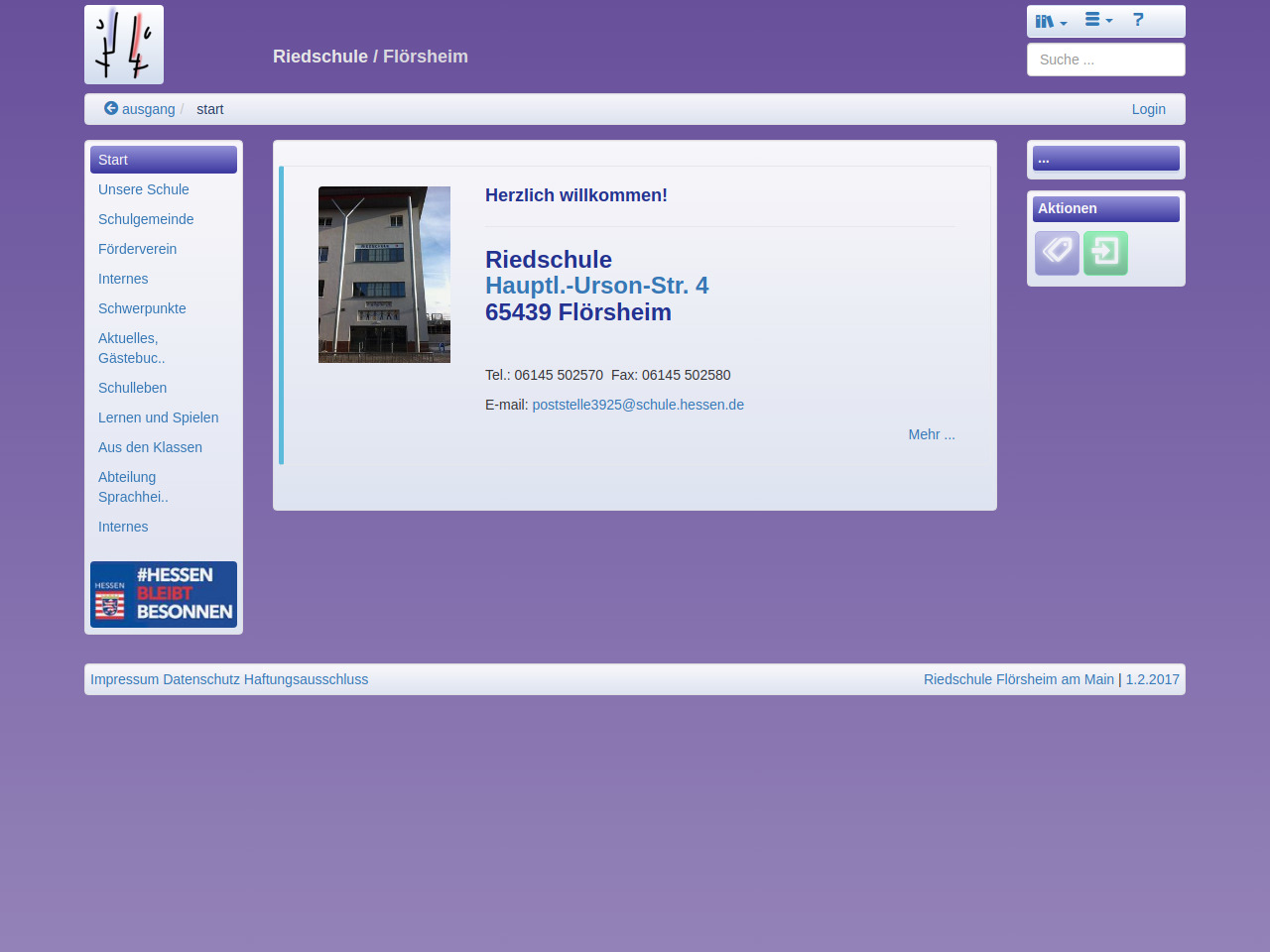This screenshot has width=1270, height=952.
Task: Open the Mehr ... link
Action: tap(932, 434)
